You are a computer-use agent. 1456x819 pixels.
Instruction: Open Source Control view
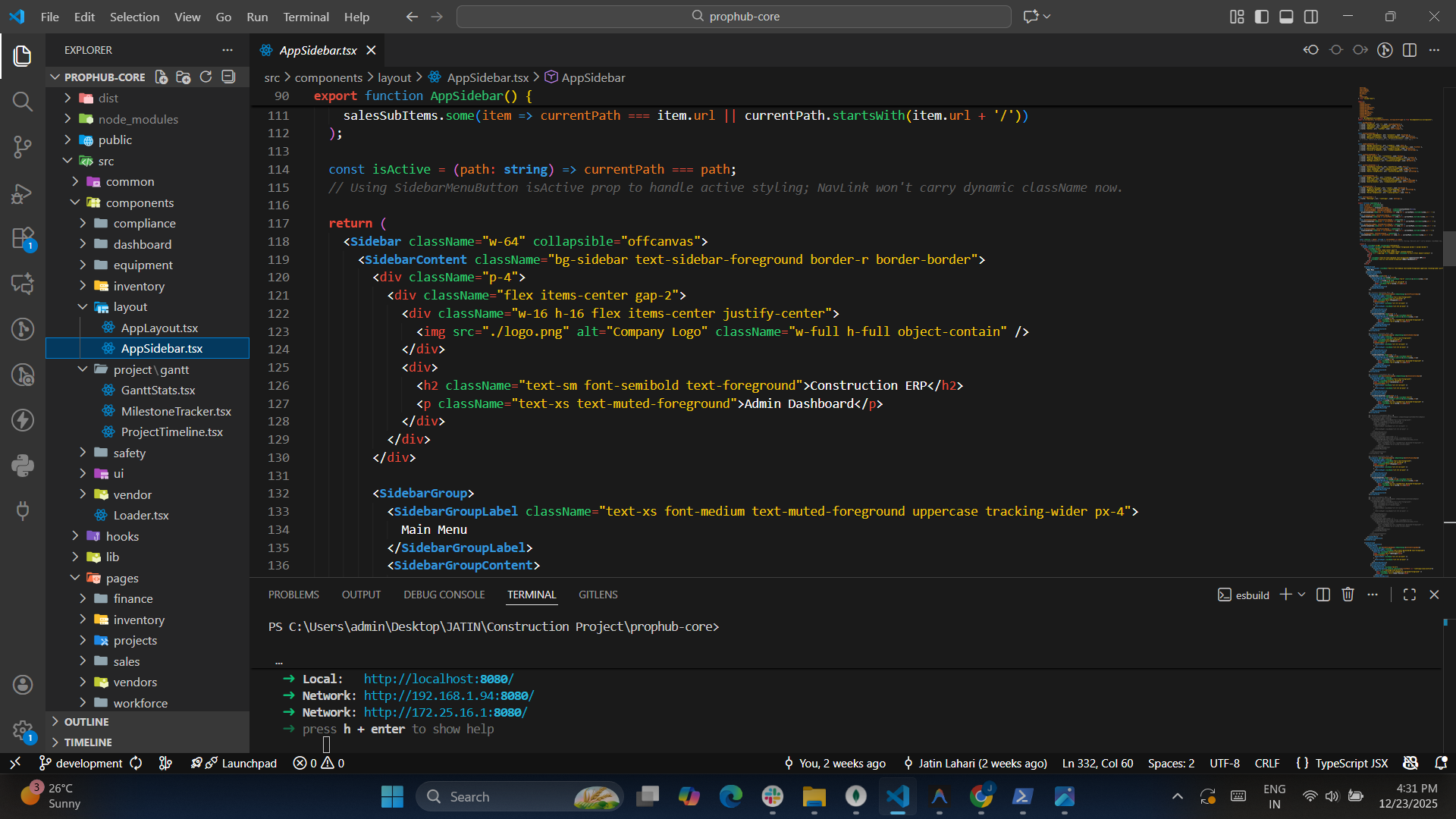(23, 146)
